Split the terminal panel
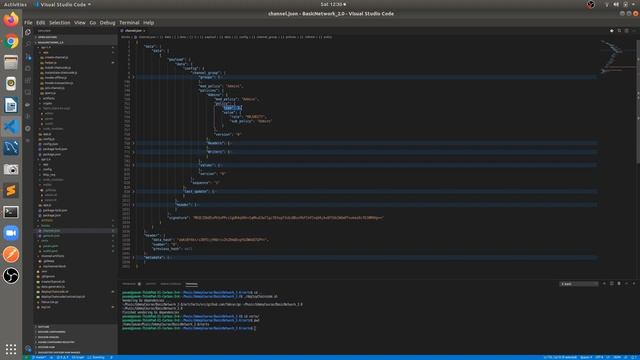Screen dimensions: 640x360 tap(611, 284)
